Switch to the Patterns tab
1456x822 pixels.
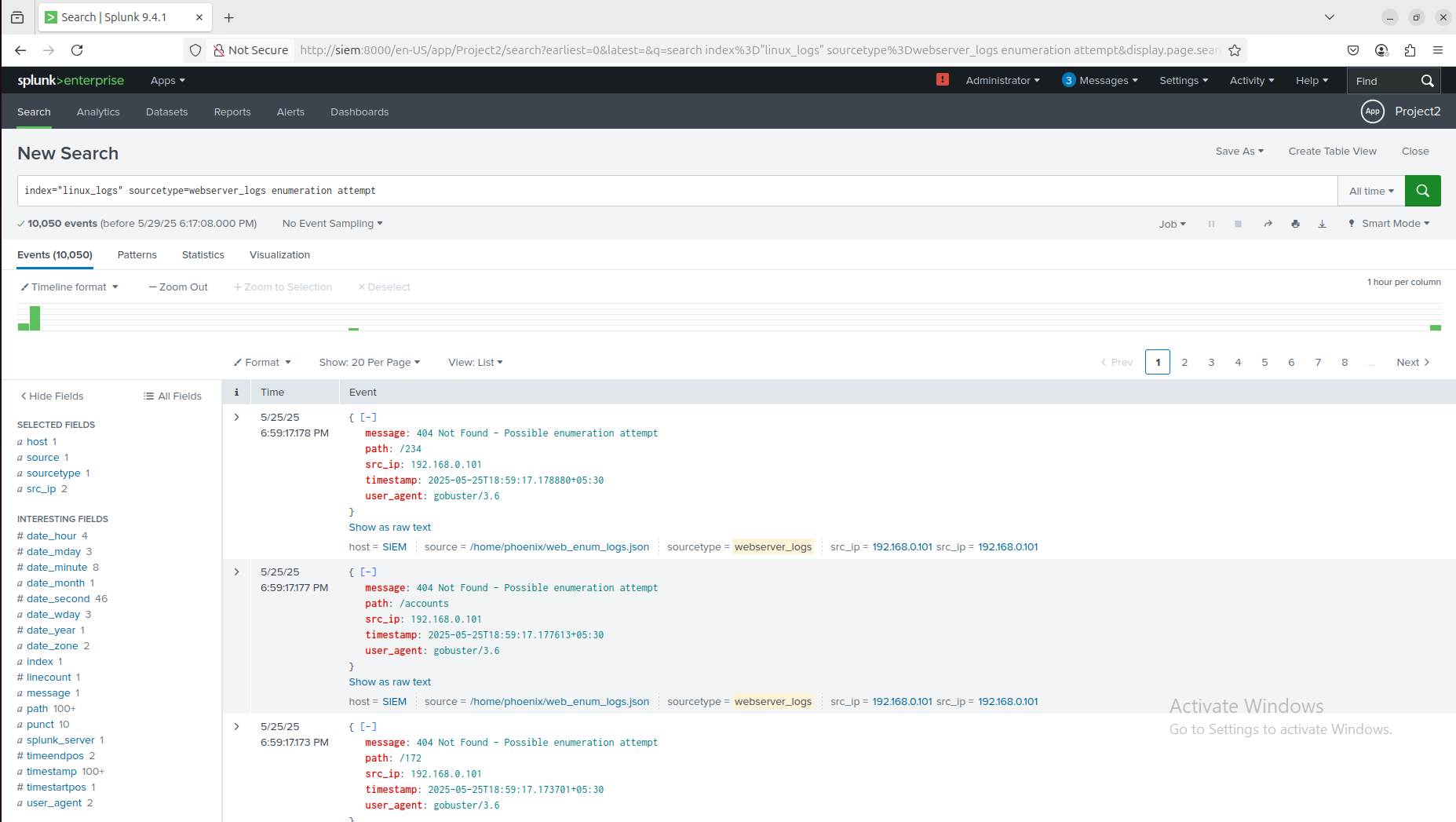pos(137,255)
